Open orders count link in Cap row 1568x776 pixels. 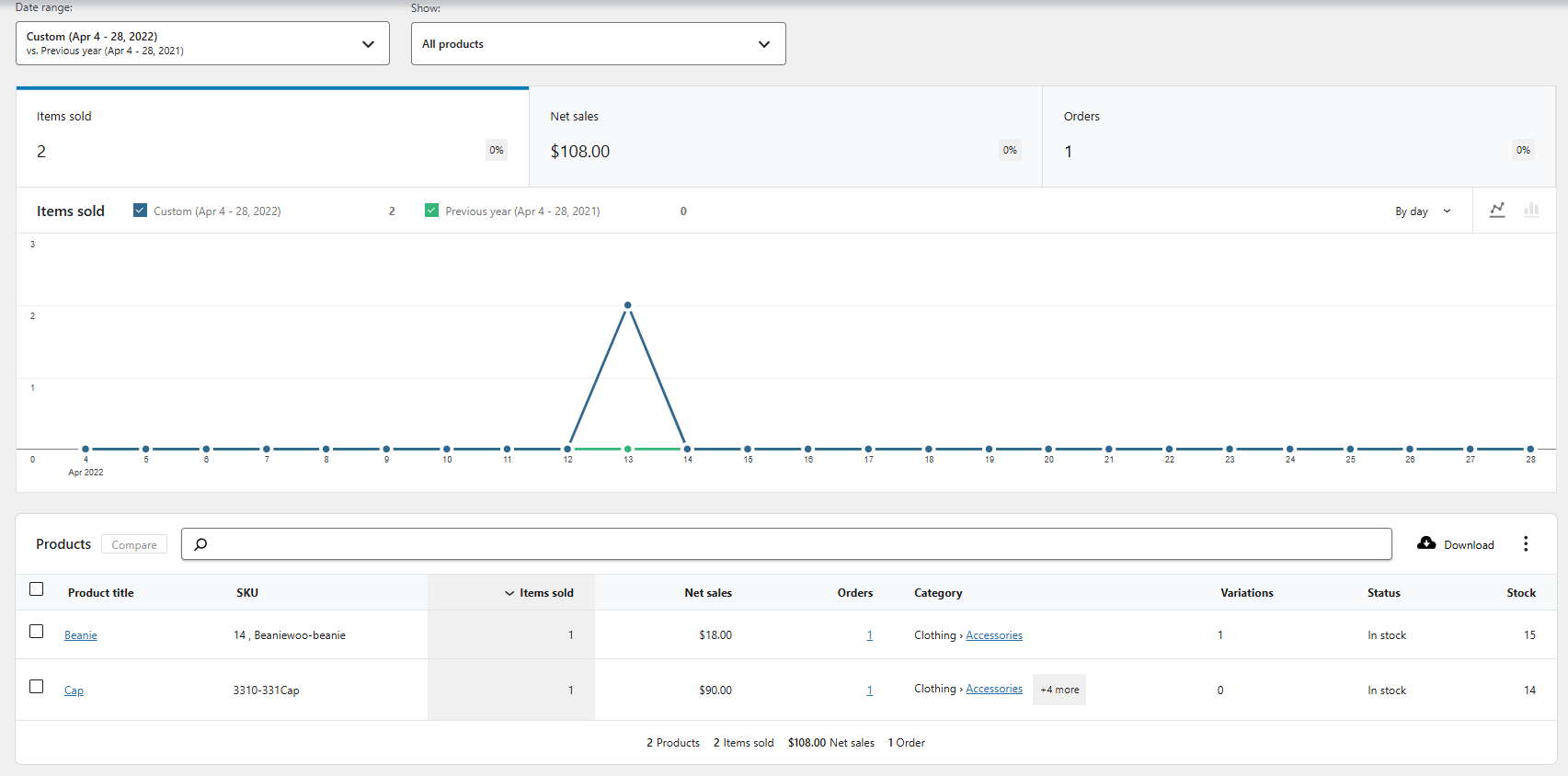[x=870, y=690]
